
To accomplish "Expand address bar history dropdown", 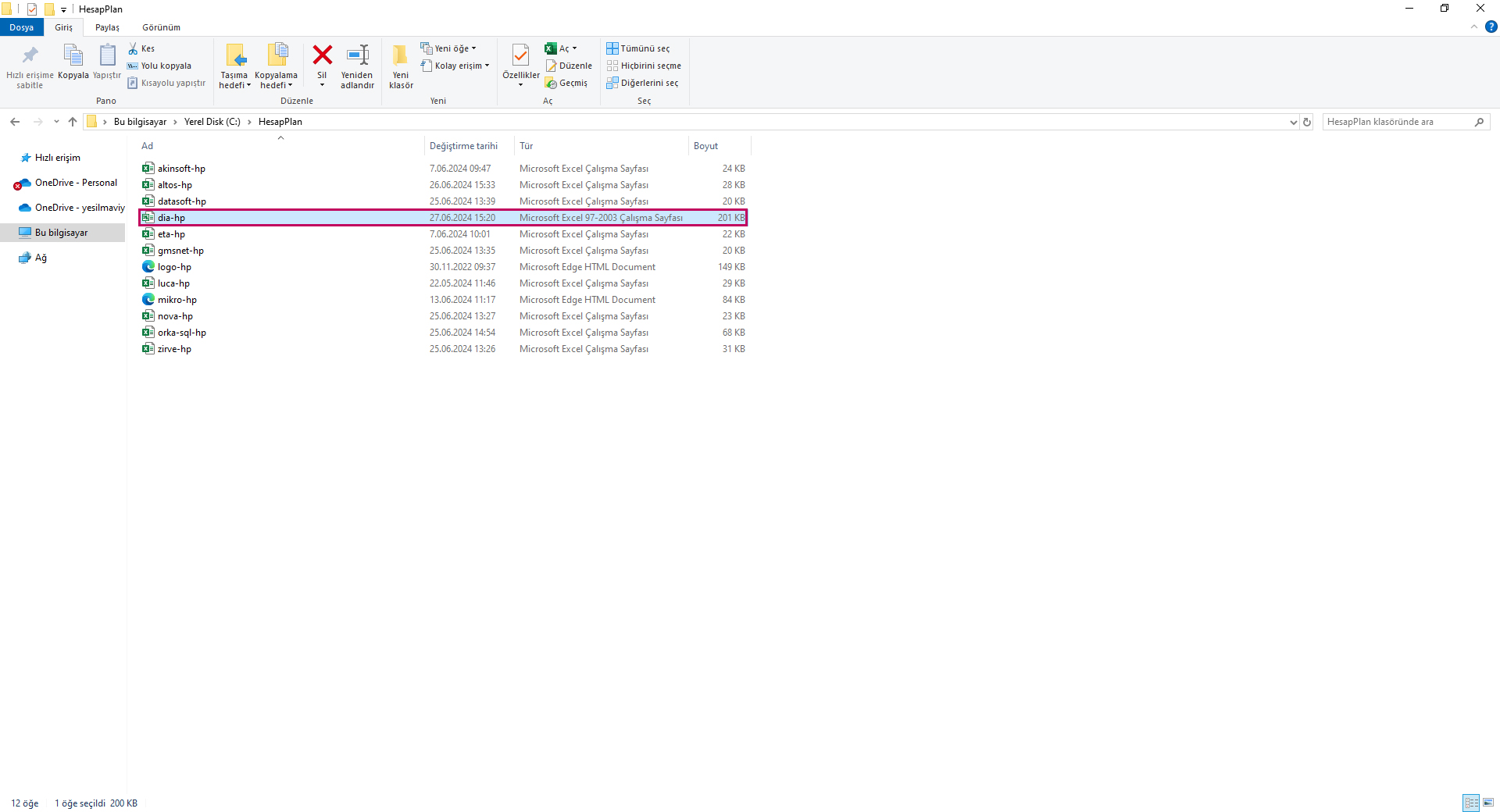I will pyautogui.click(x=1294, y=122).
